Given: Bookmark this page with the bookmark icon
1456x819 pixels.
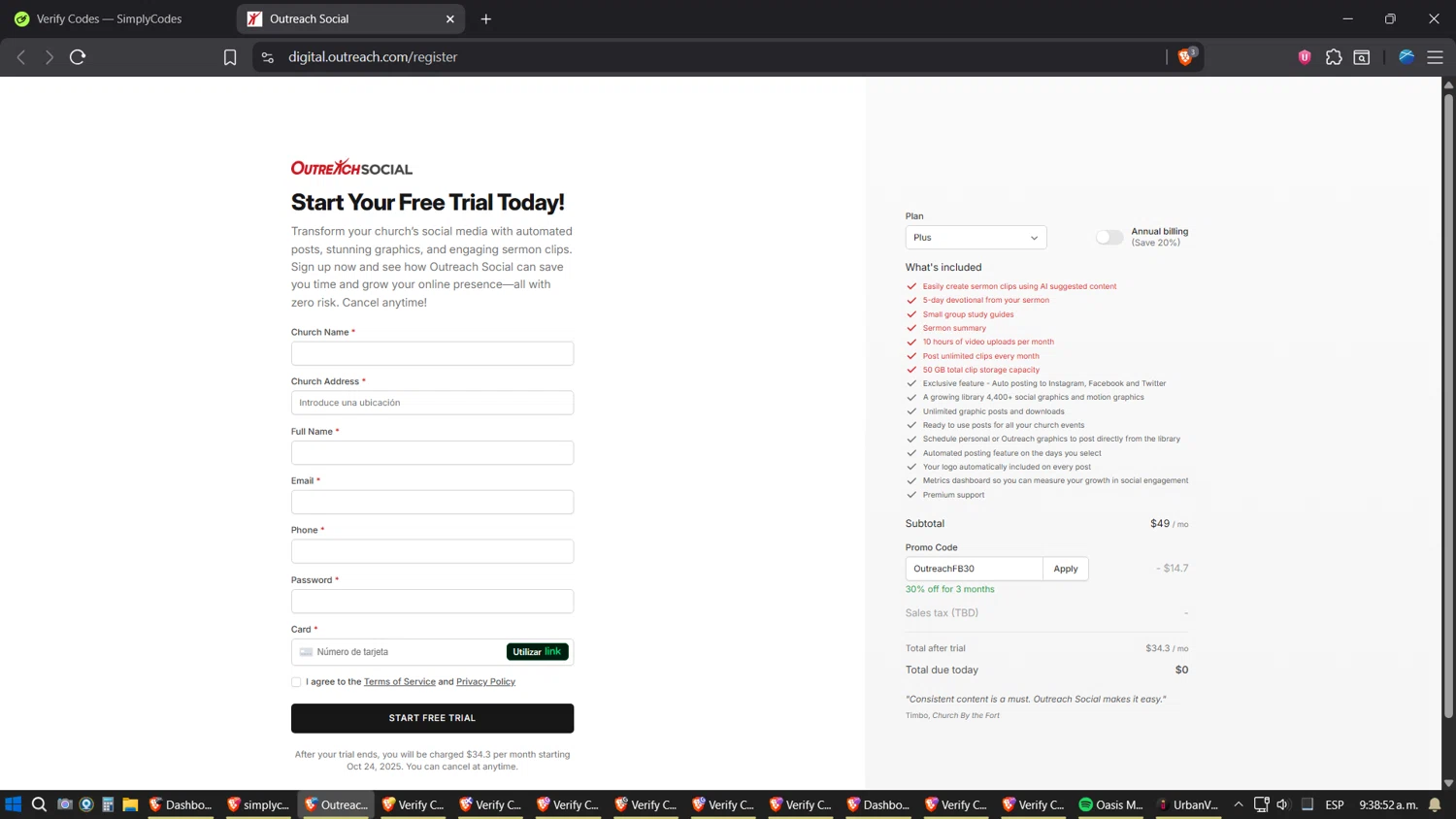Looking at the screenshot, I should pos(230,57).
